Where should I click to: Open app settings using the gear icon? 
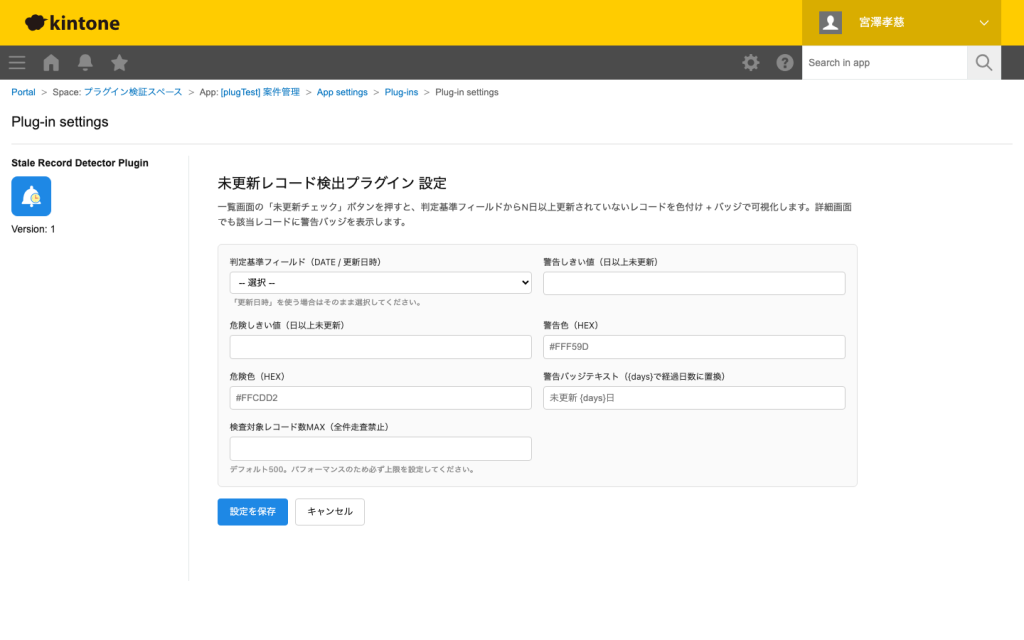[750, 62]
